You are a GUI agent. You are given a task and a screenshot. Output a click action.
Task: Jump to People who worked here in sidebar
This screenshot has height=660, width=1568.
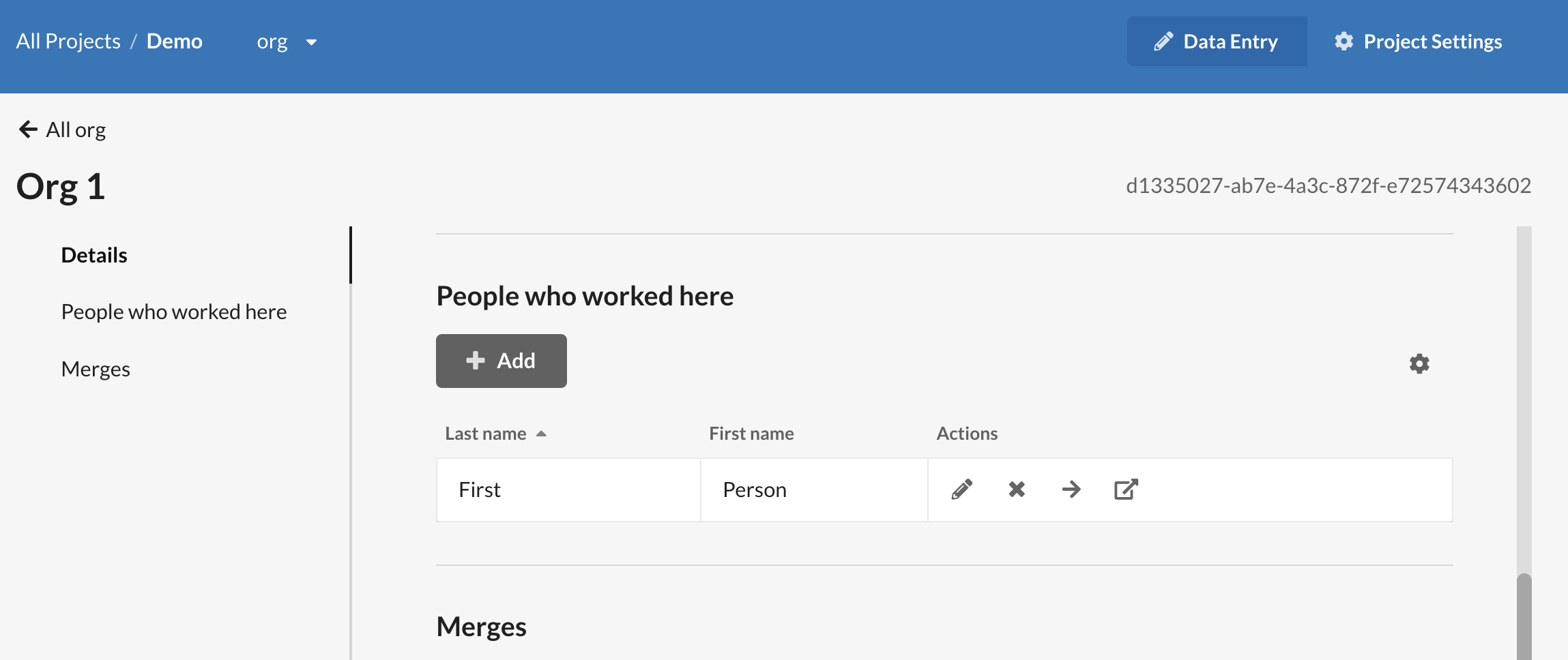[x=174, y=312]
